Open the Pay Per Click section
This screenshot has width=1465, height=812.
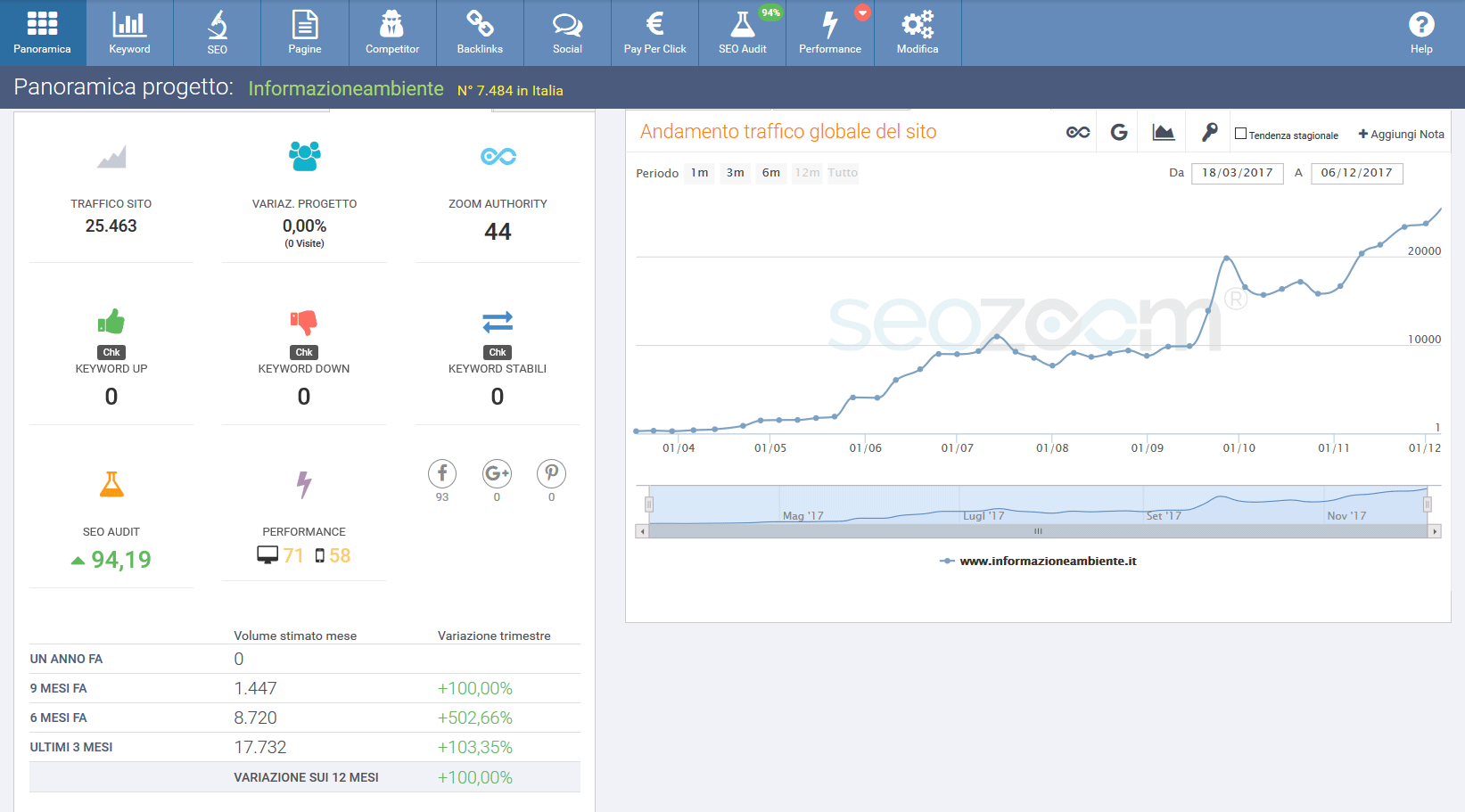[655, 33]
